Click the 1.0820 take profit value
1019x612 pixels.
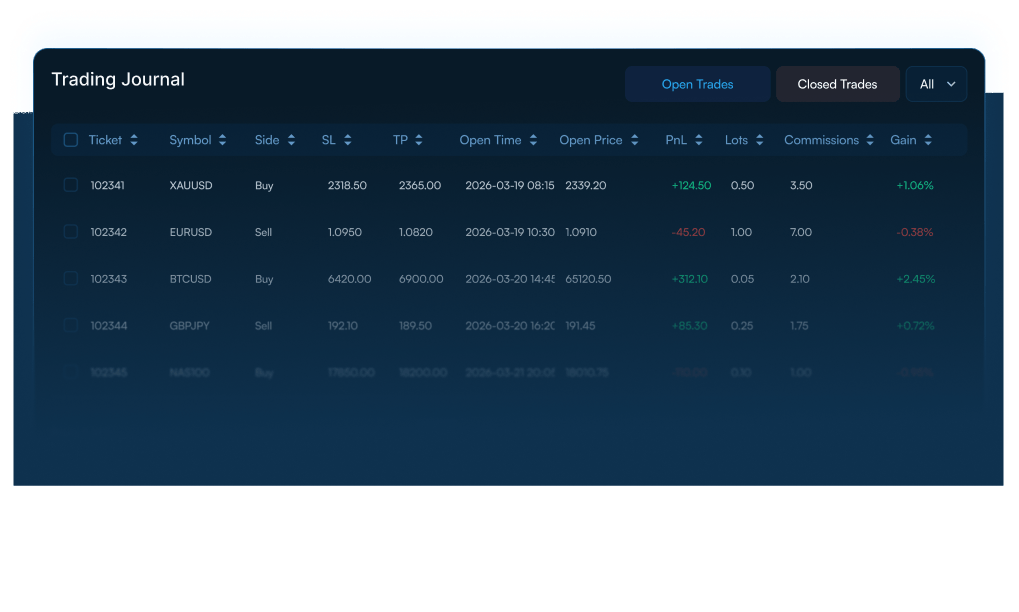point(416,233)
